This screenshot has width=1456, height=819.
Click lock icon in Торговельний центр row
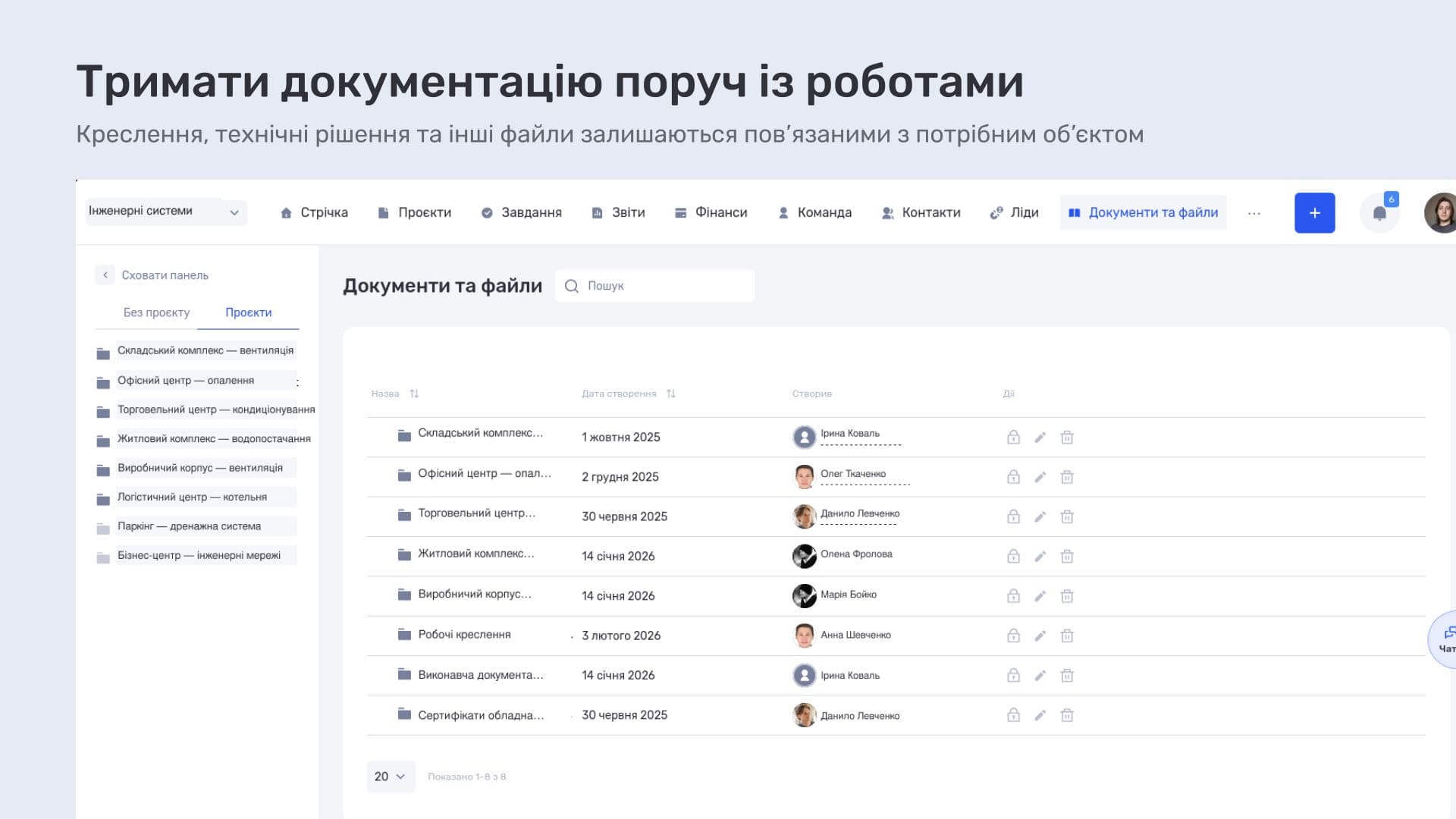coord(1013,516)
